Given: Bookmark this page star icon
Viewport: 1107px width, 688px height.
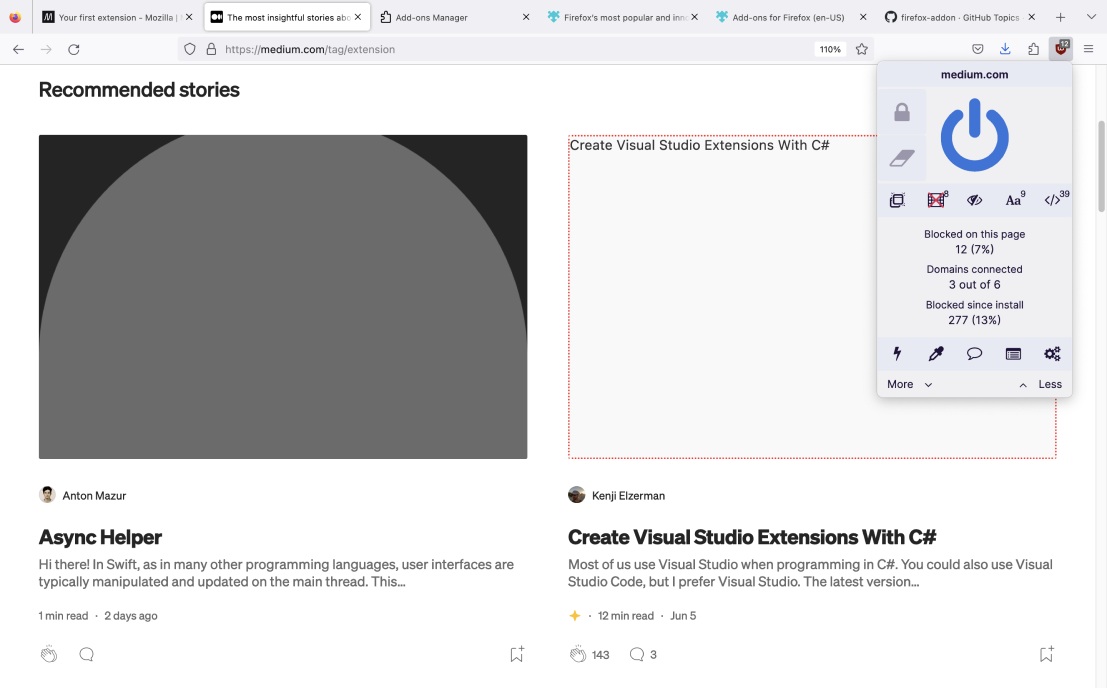Looking at the screenshot, I should click(861, 49).
